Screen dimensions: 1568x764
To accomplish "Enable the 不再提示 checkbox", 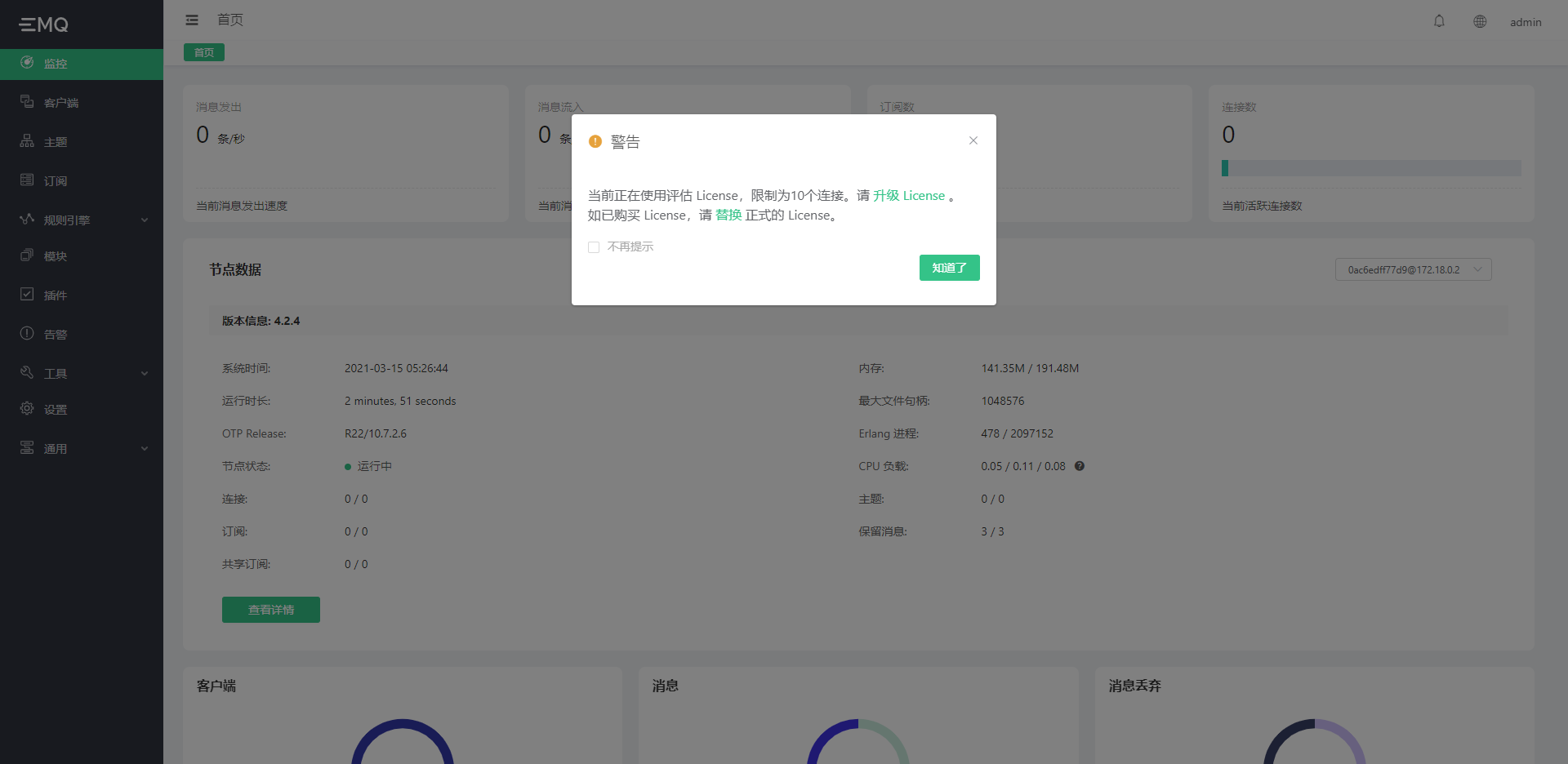I will click(594, 247).
